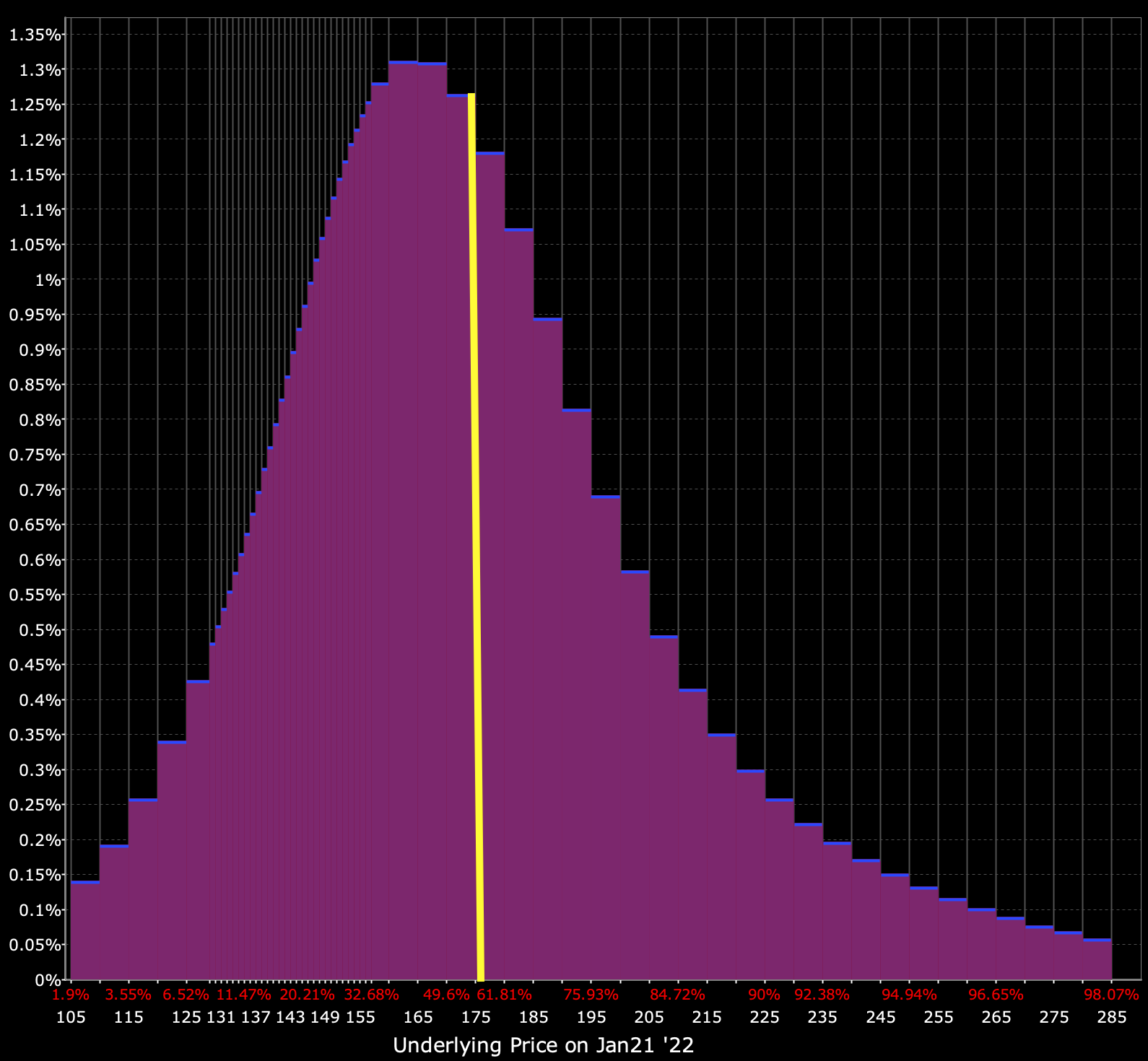Click the 1.1% y-axis label
The height and width of the screenshot is (1061, 1148).
click(x=39, y=209)
